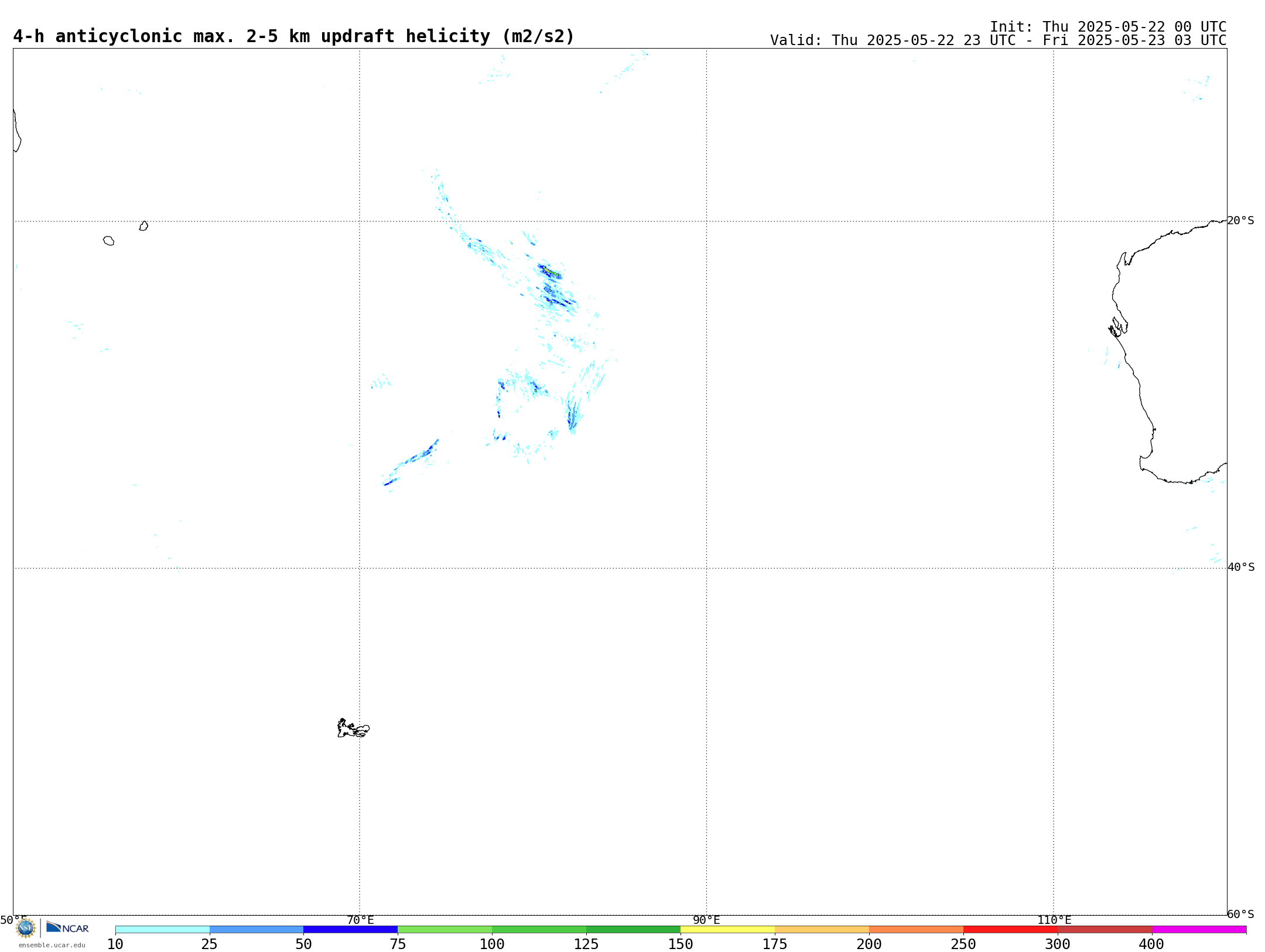Click the colorbar label "175"
The image size is (1265, 952).
pos(775,944)
